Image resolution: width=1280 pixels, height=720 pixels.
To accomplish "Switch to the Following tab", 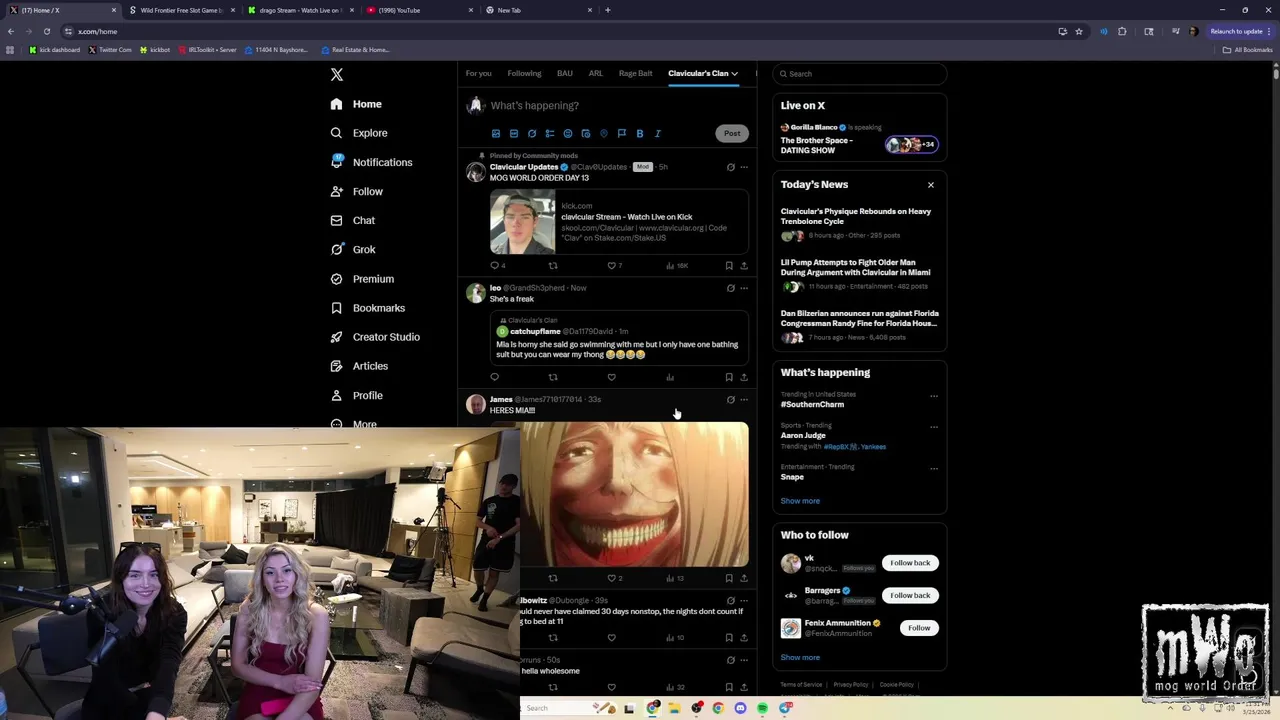I will 524,73.
